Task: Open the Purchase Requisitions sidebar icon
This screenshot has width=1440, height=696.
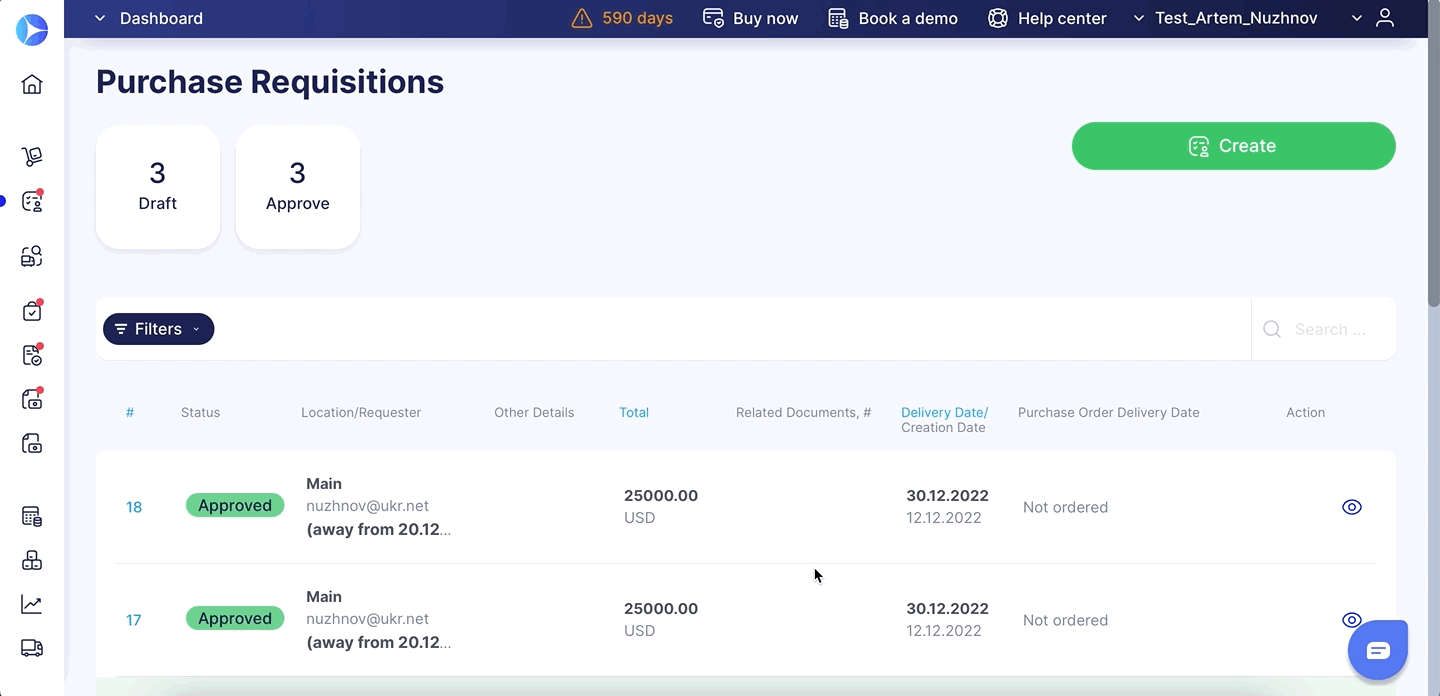Action: coord(32,201)
